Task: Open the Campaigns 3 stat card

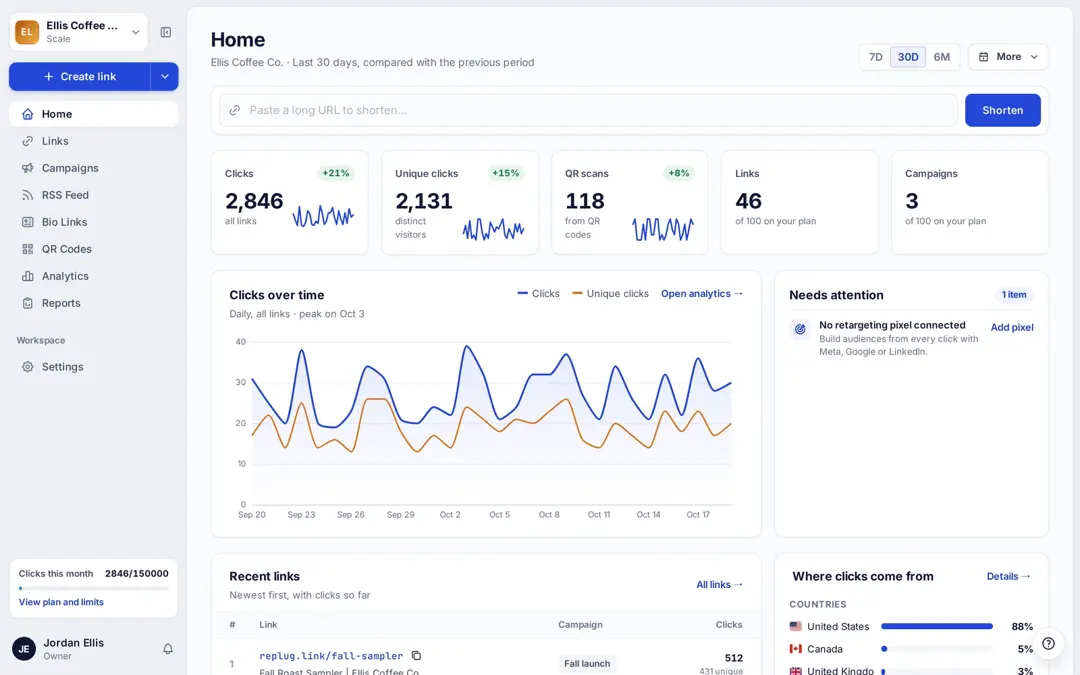Action: tap(970, 202)
